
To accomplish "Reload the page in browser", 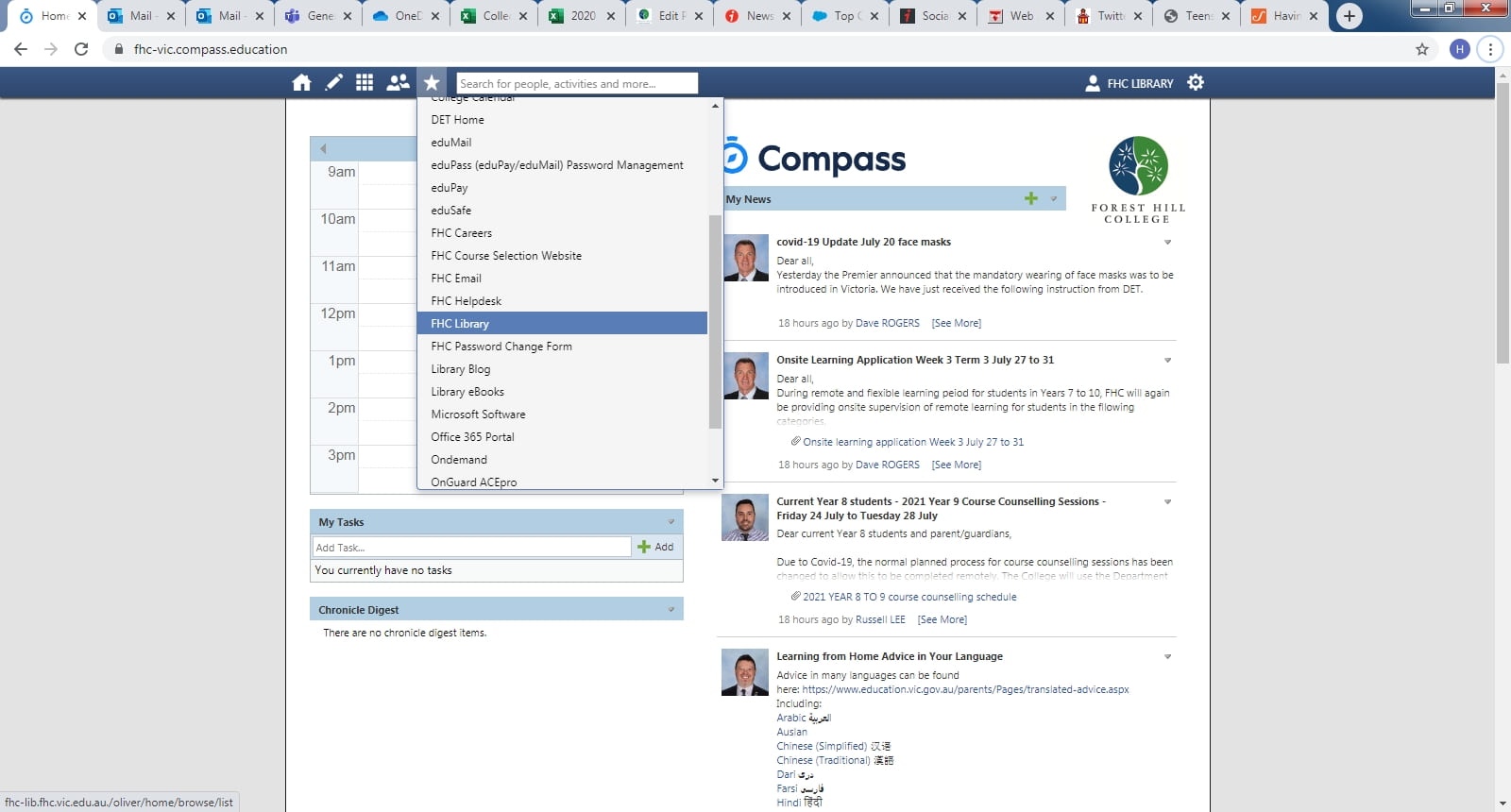I will click(x=81, y=49).
